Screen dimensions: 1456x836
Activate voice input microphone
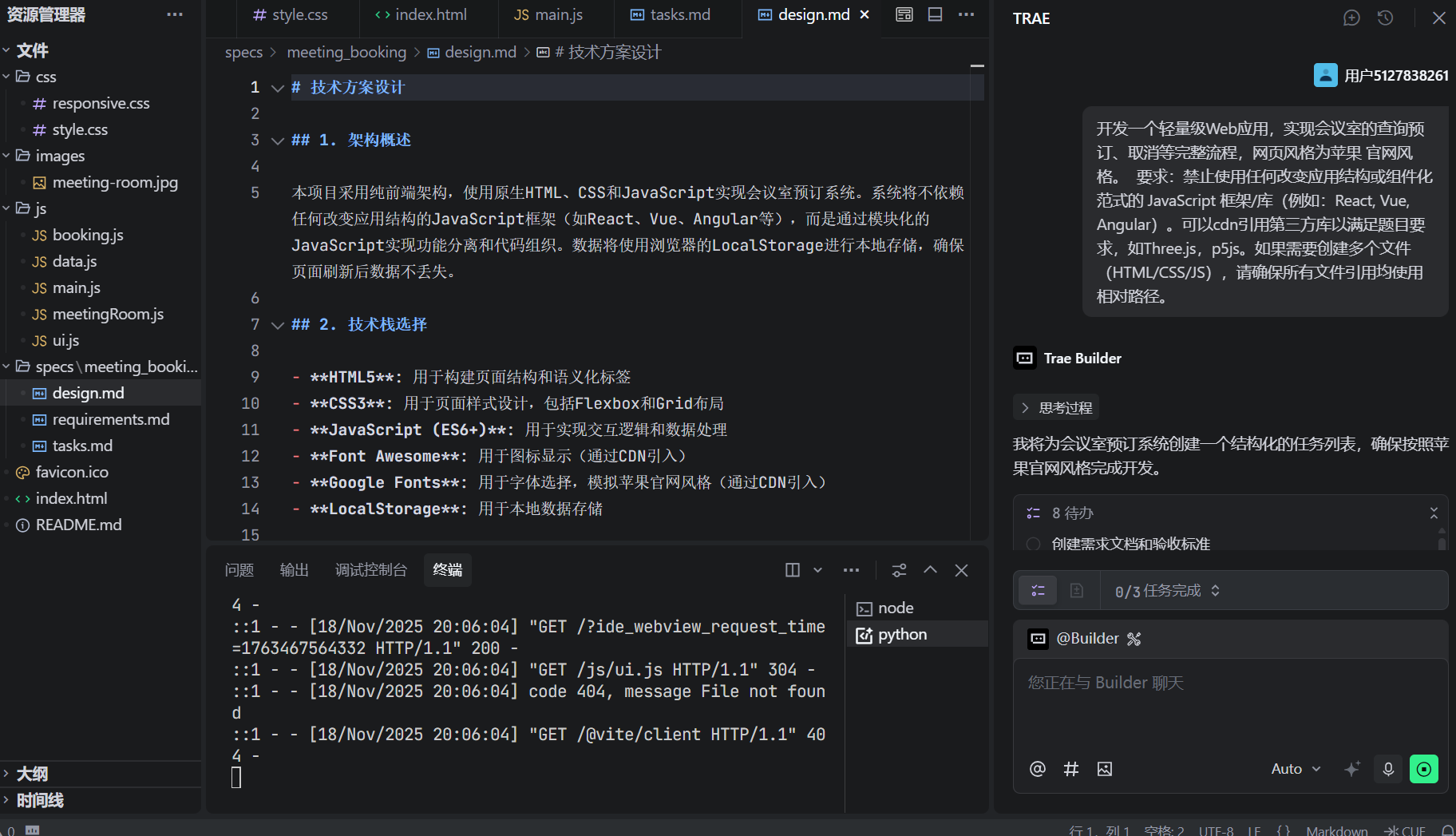pyautogui.click(x=1388, y=769)
